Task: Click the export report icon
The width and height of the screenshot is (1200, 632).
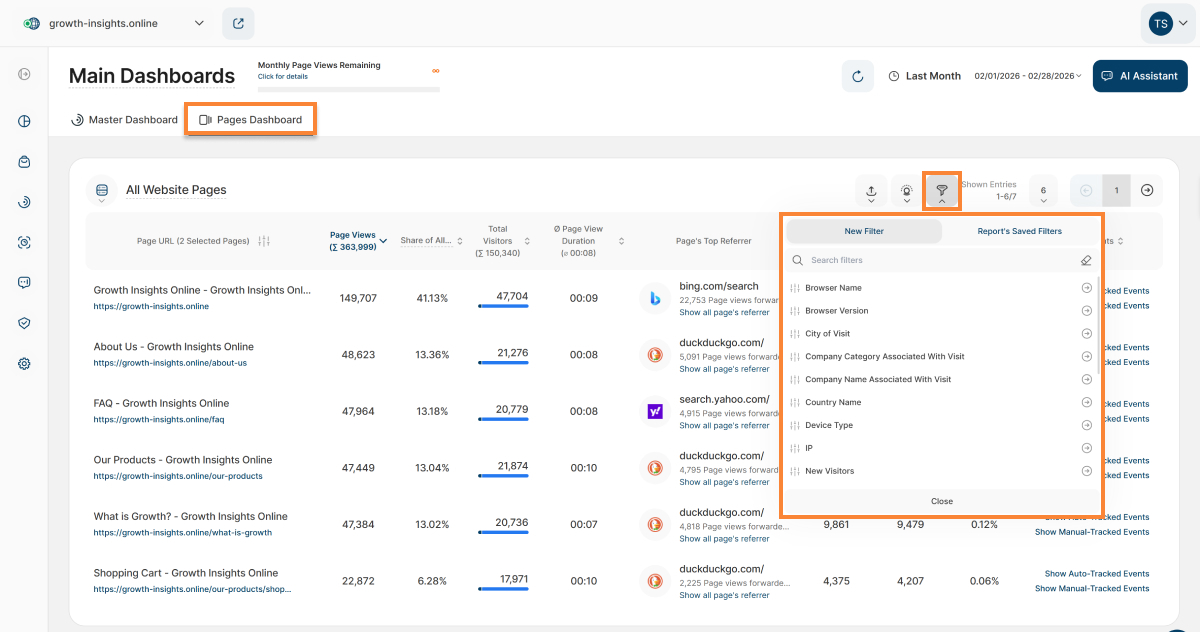Action: (x=871, y=190)
